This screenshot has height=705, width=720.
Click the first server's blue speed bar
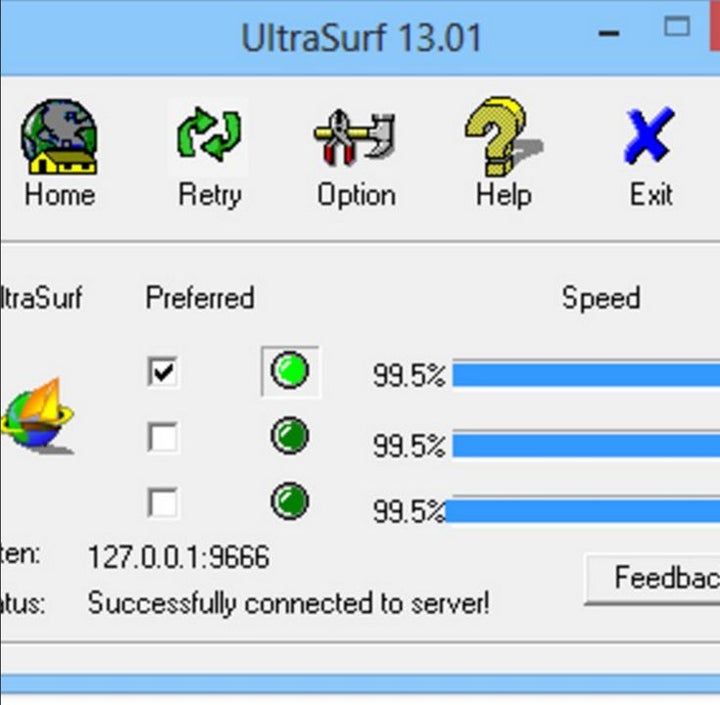[585, 375]
